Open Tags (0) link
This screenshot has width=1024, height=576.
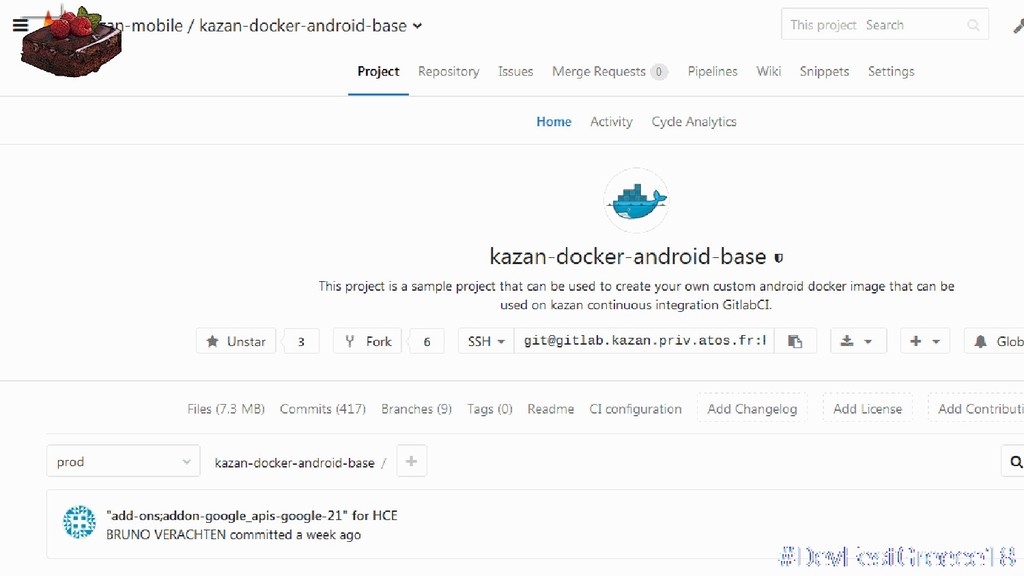[490, 409]
